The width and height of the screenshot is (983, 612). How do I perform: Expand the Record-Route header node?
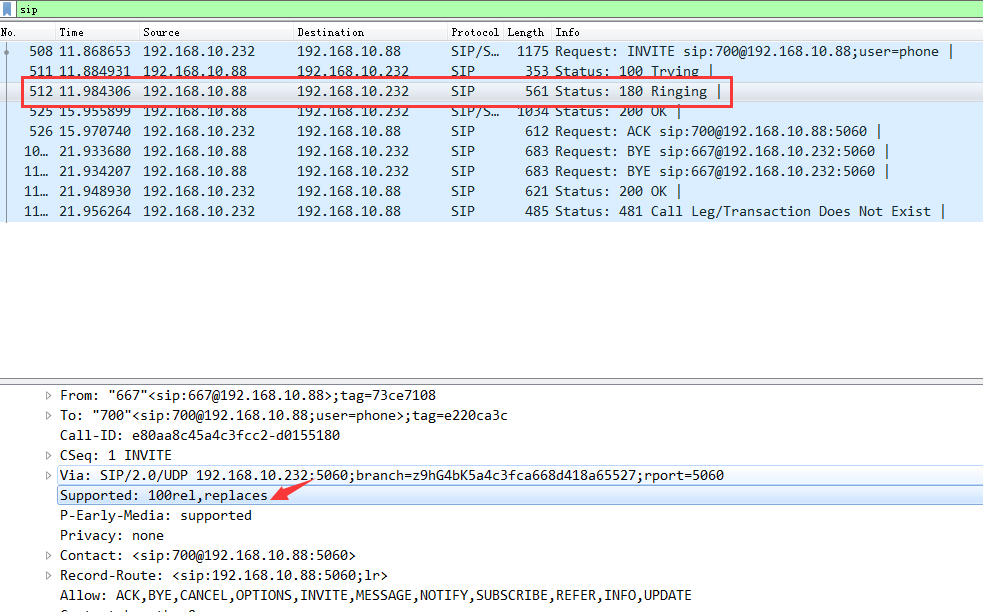coord(48,576)
